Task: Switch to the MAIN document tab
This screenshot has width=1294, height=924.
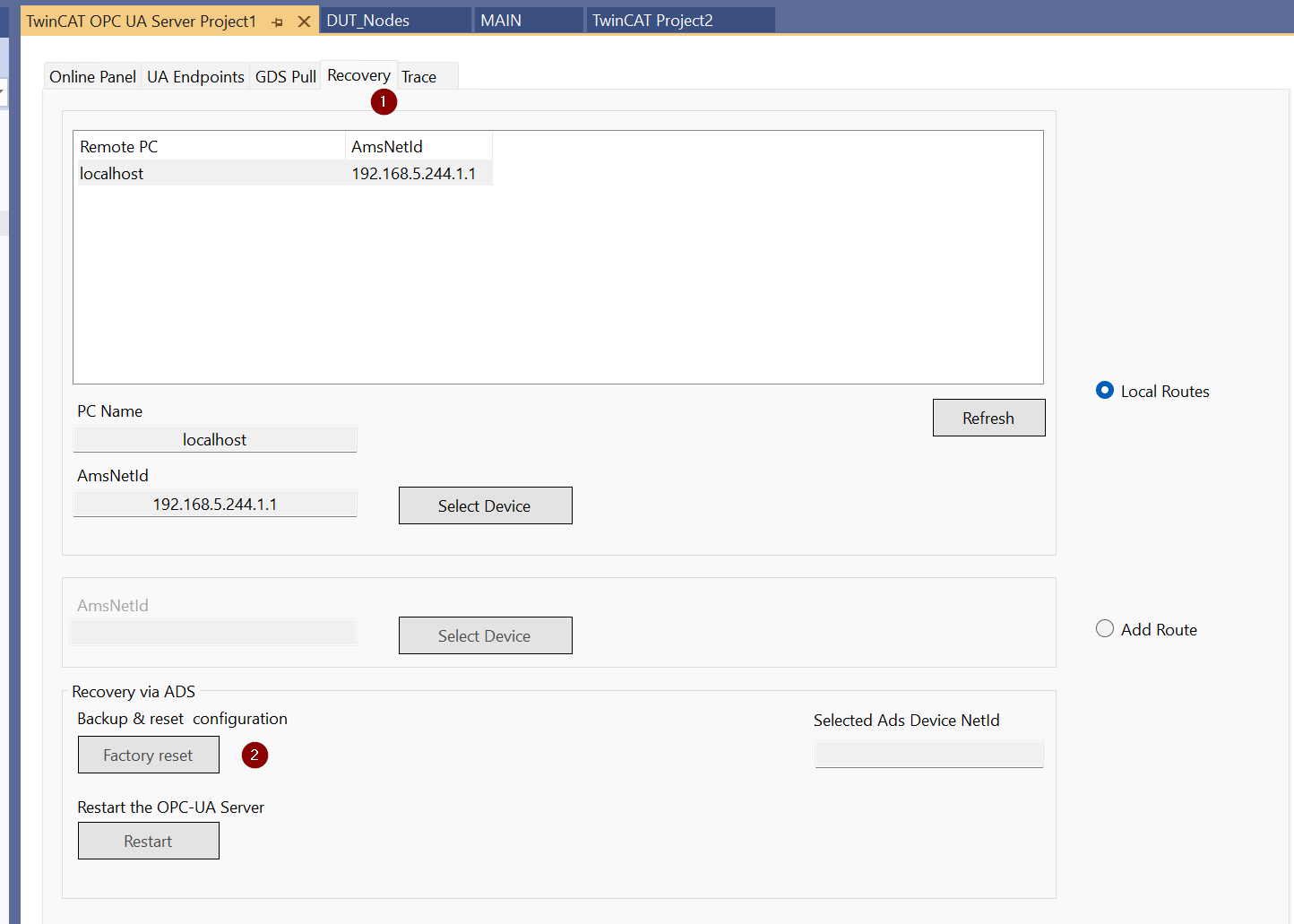Action: point(529,21)
